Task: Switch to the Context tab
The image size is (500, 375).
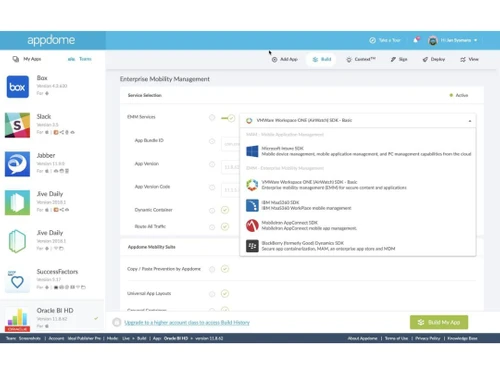Action: tap(361, 59)
